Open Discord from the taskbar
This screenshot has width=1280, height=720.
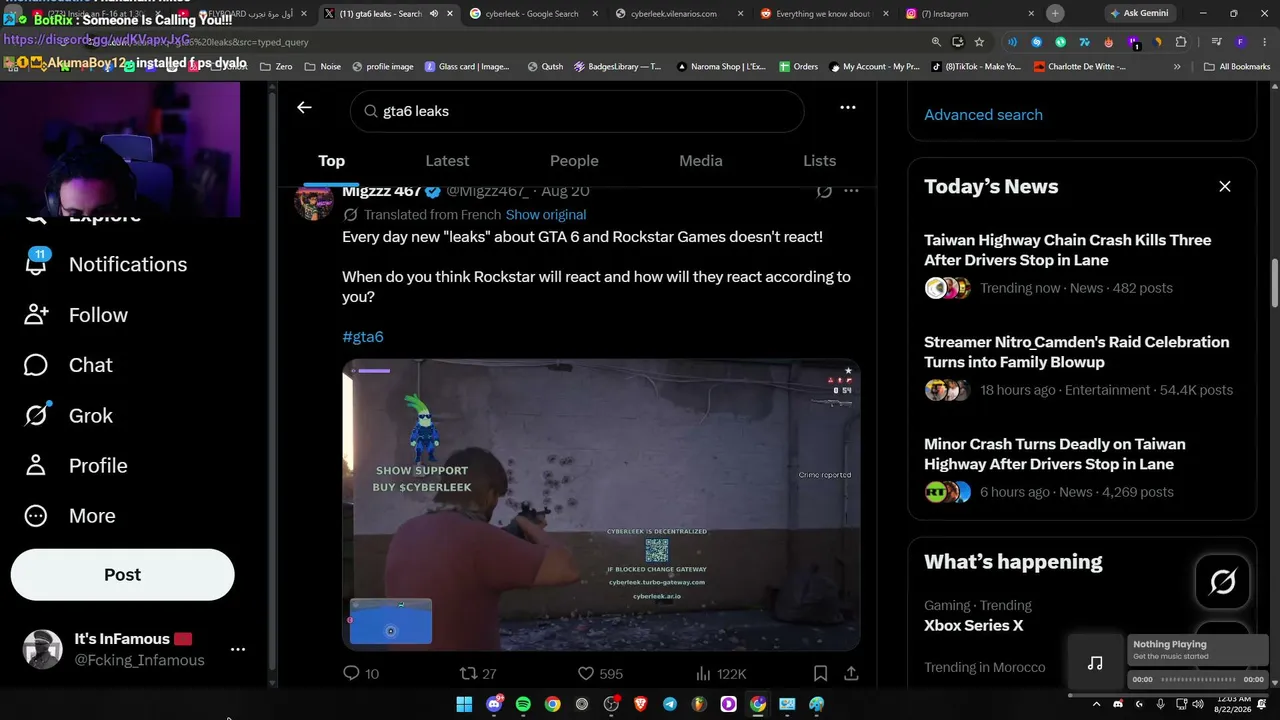click(494, 704)
